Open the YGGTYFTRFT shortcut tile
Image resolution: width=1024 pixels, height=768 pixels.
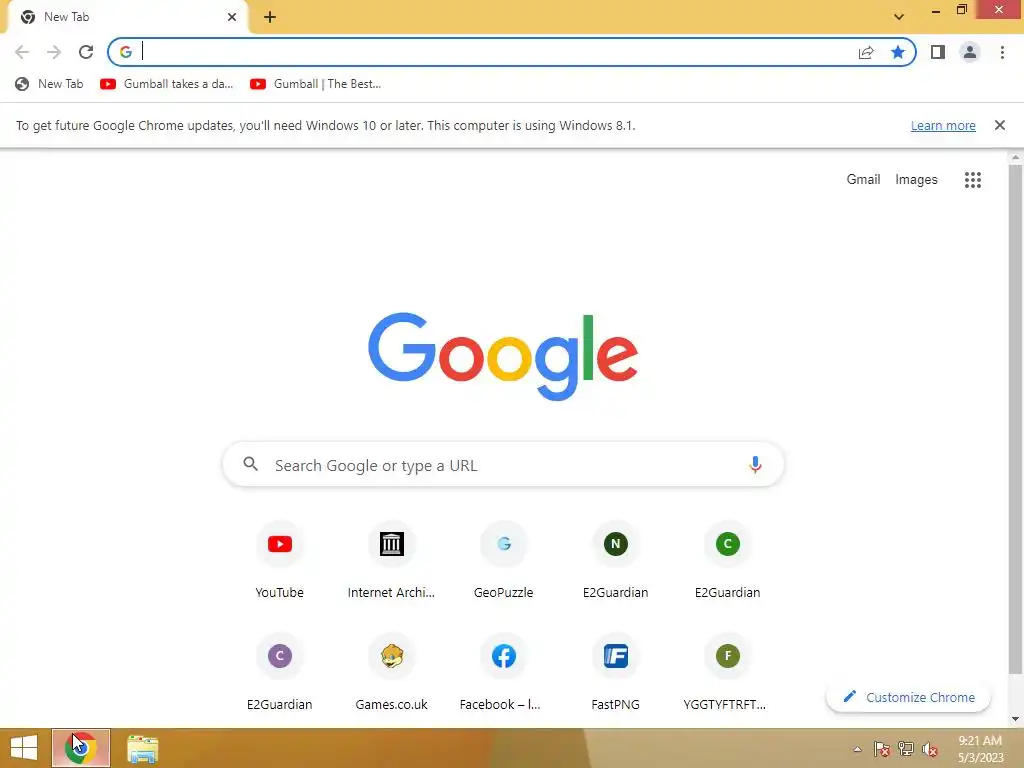coord(728,673)
